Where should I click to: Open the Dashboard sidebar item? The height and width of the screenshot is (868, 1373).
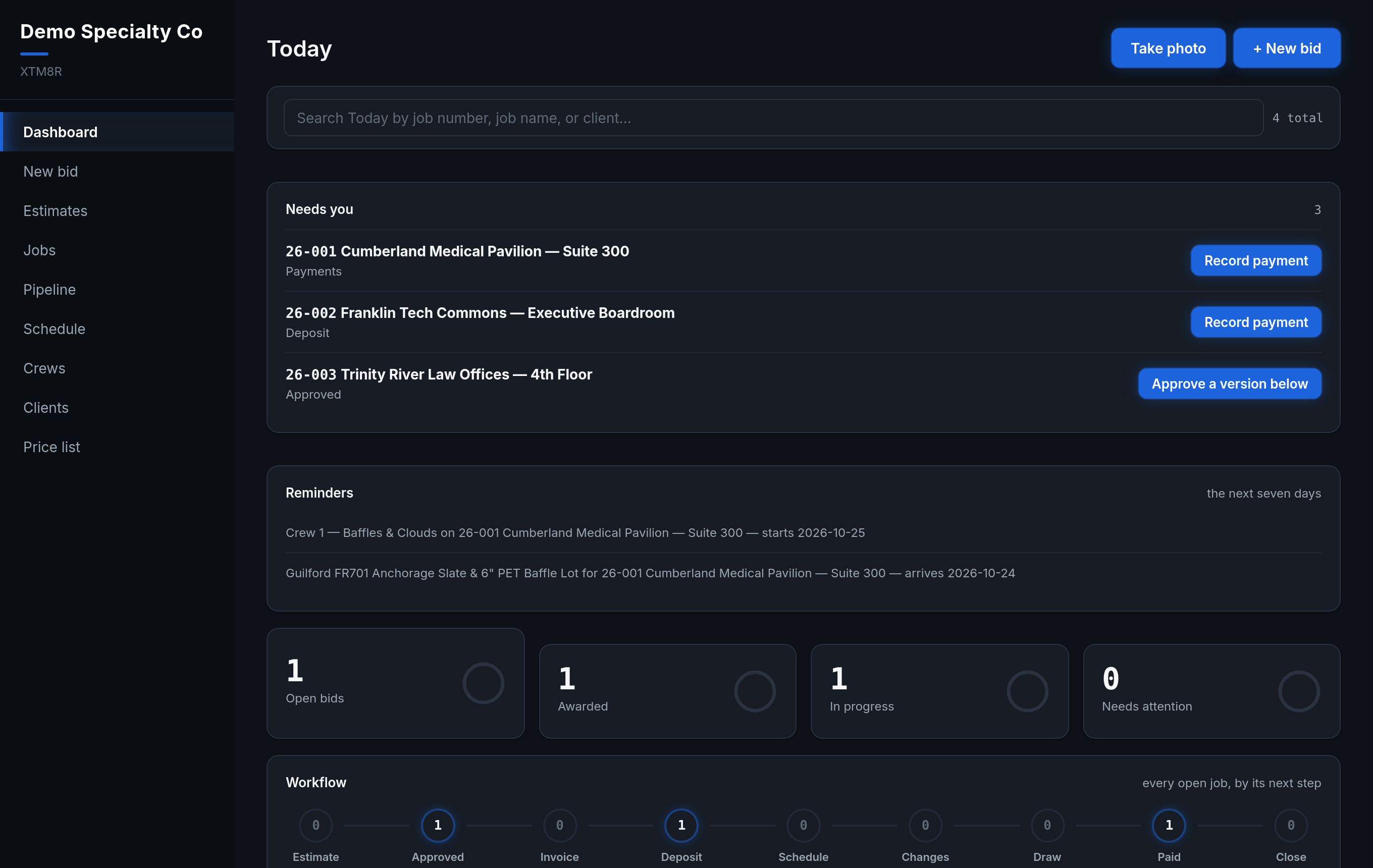coord(117,132)
